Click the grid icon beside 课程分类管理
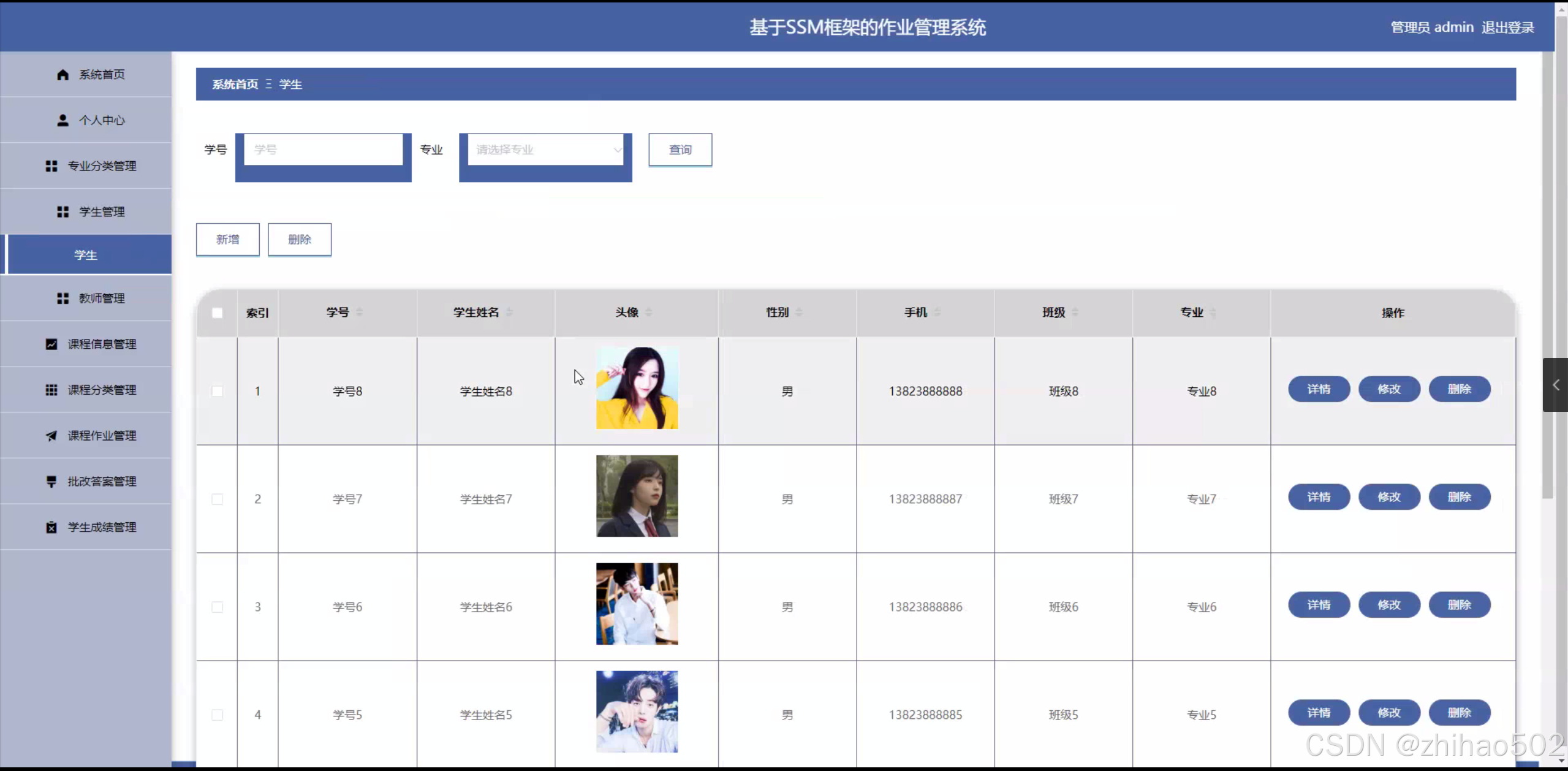This screenshot has width=1568, height=771. (x=51, y=390)
